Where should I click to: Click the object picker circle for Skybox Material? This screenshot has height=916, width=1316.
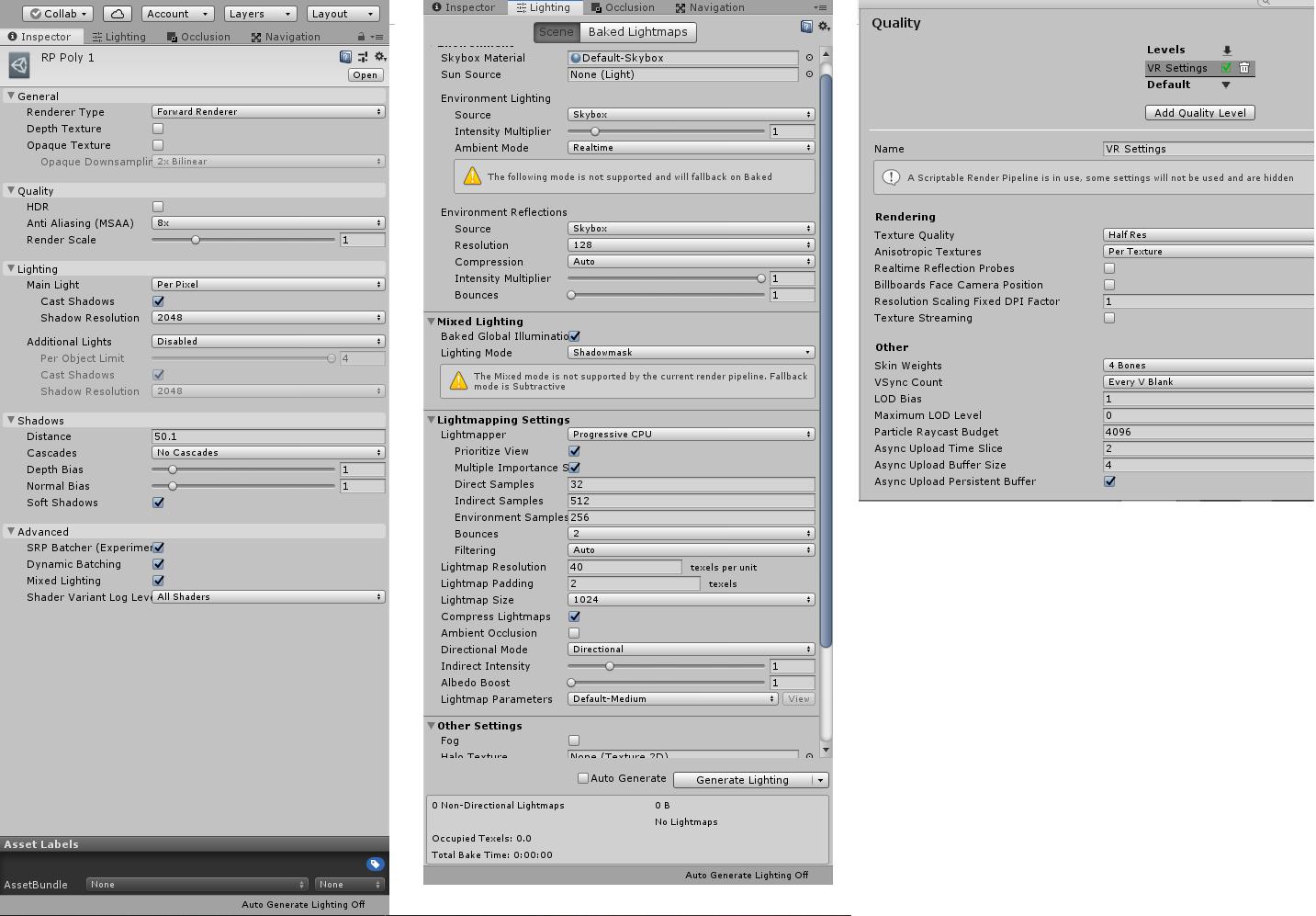point(809,58)
